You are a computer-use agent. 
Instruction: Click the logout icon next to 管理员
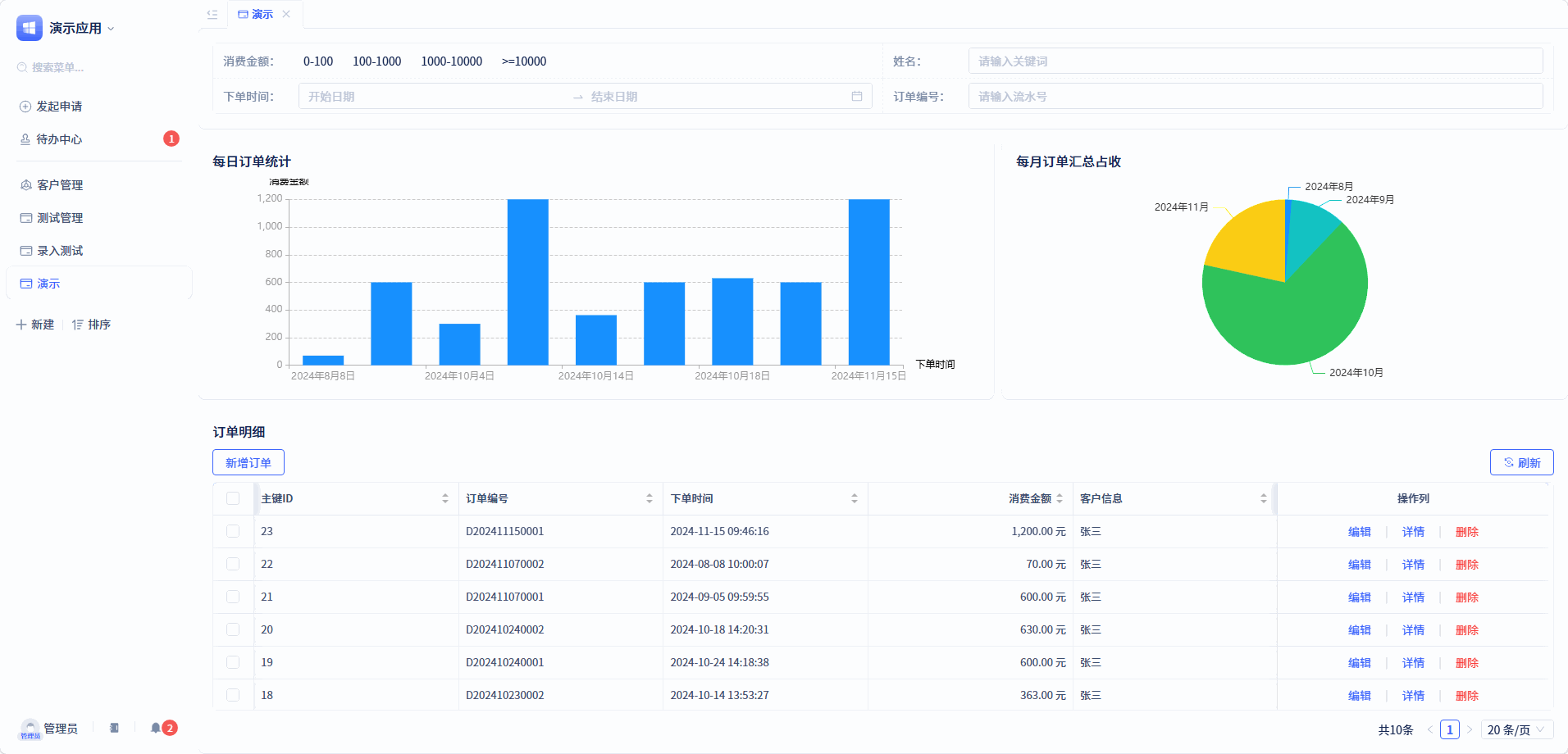114,728
